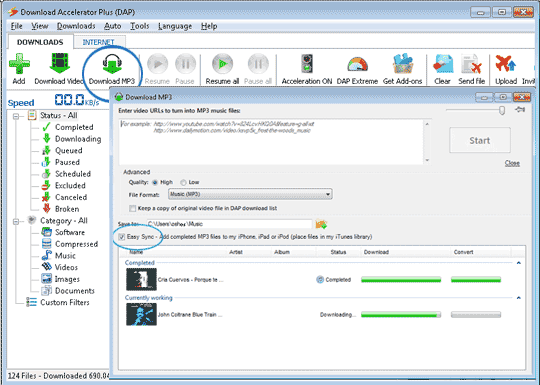This screenshot has height=385, width=540.
Task: Select Completed status filter
Action: 74,127
